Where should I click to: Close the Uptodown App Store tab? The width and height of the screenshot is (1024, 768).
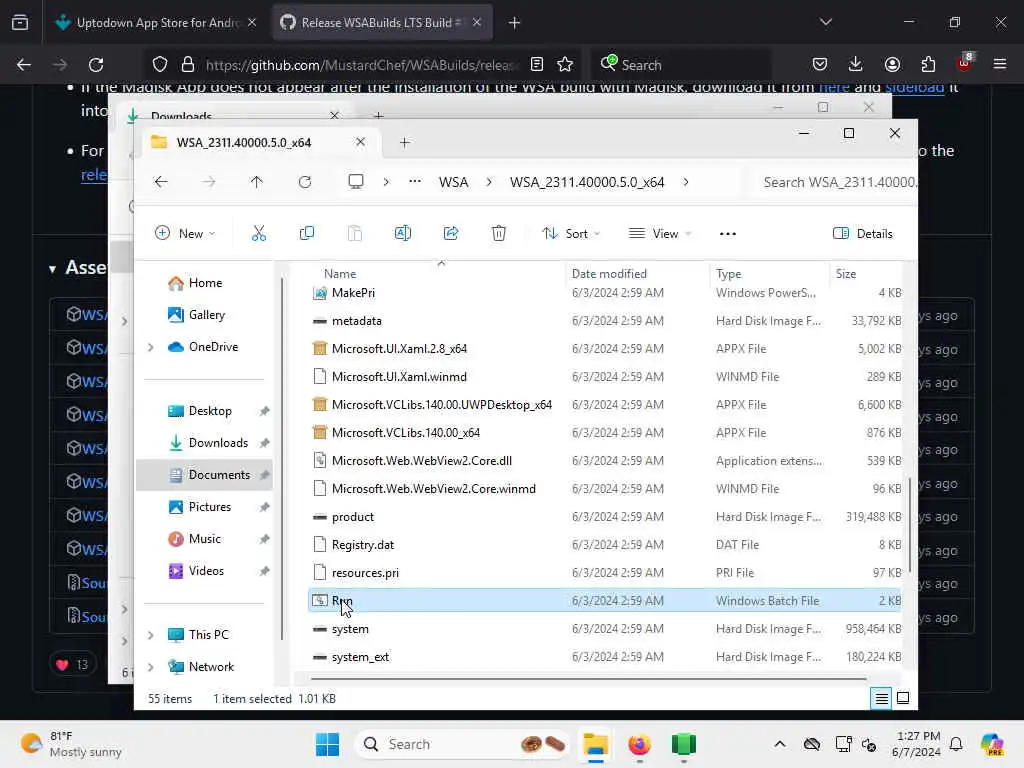(252, 22)
